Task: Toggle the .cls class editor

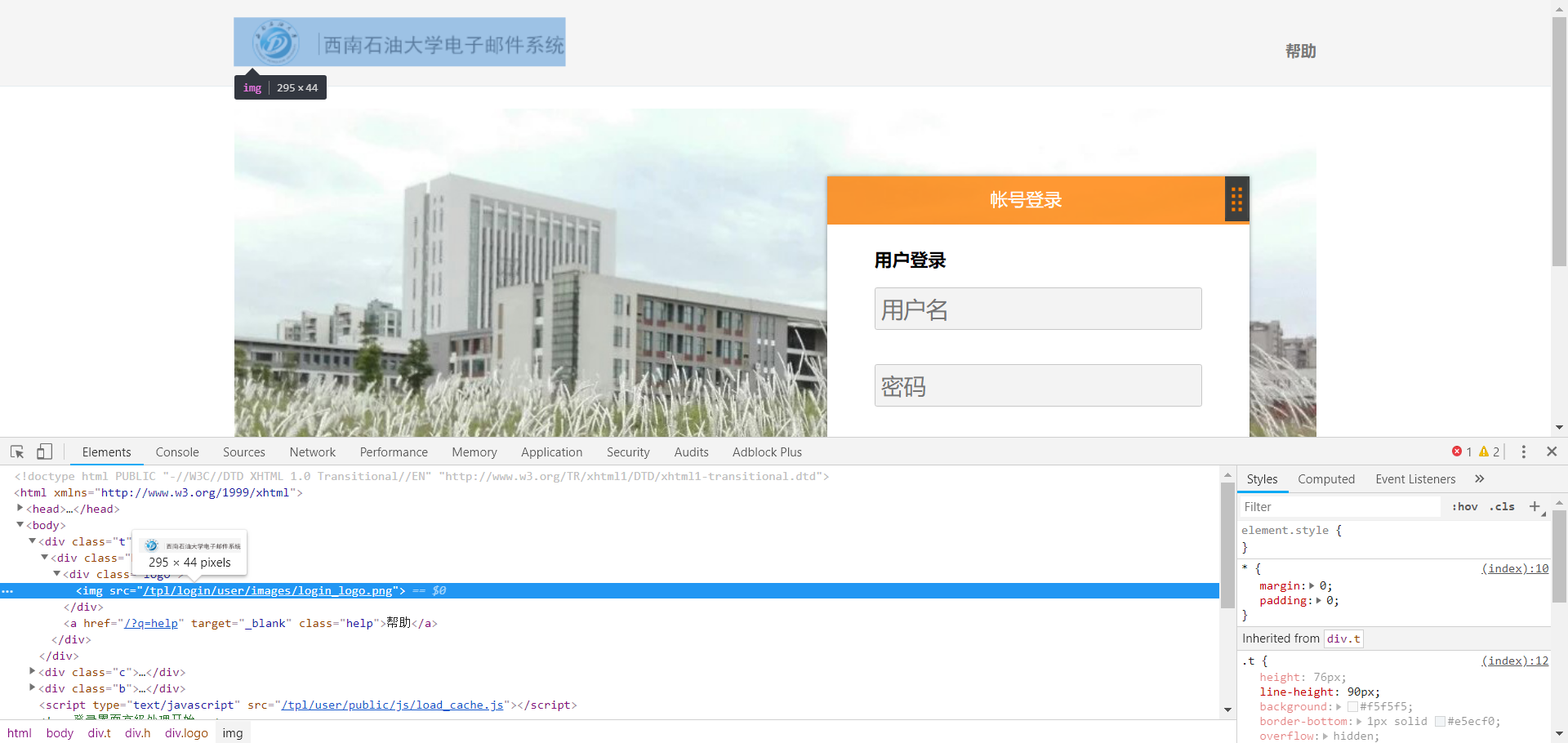Action: pyautogui.click(x=1502, y=507)
